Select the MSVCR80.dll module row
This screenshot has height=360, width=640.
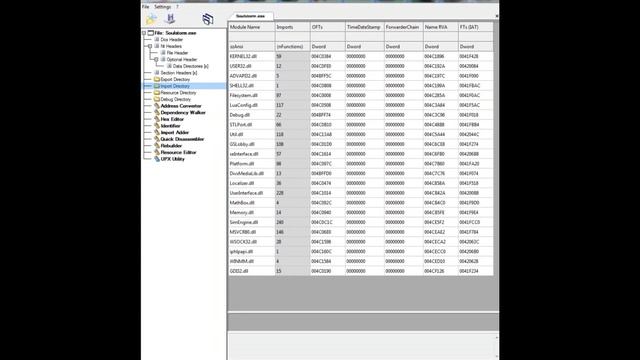click(x=360, y=232)
